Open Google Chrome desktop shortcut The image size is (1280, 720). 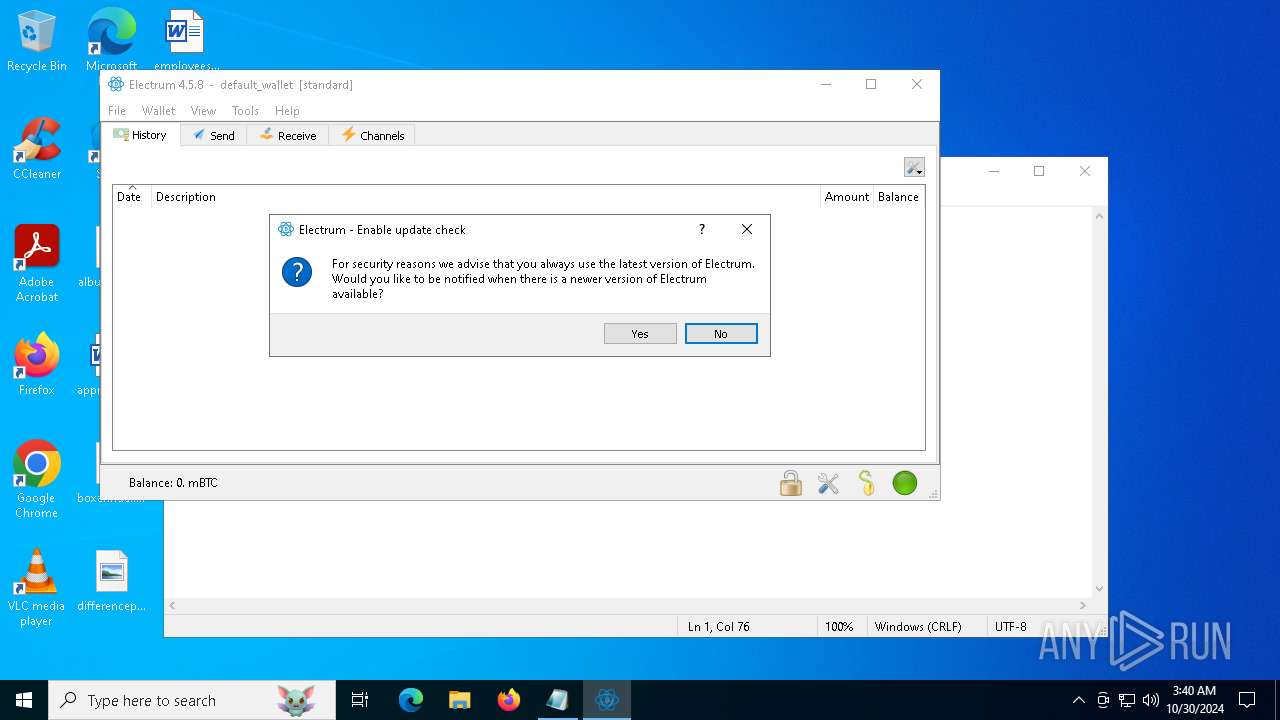tap(37, 480)
